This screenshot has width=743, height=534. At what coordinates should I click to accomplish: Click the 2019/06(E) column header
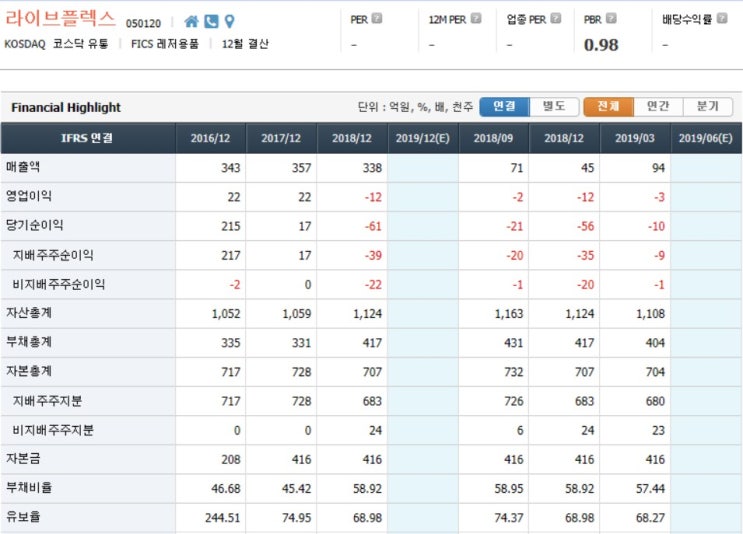pyautogui.click(x=706, y=138)
